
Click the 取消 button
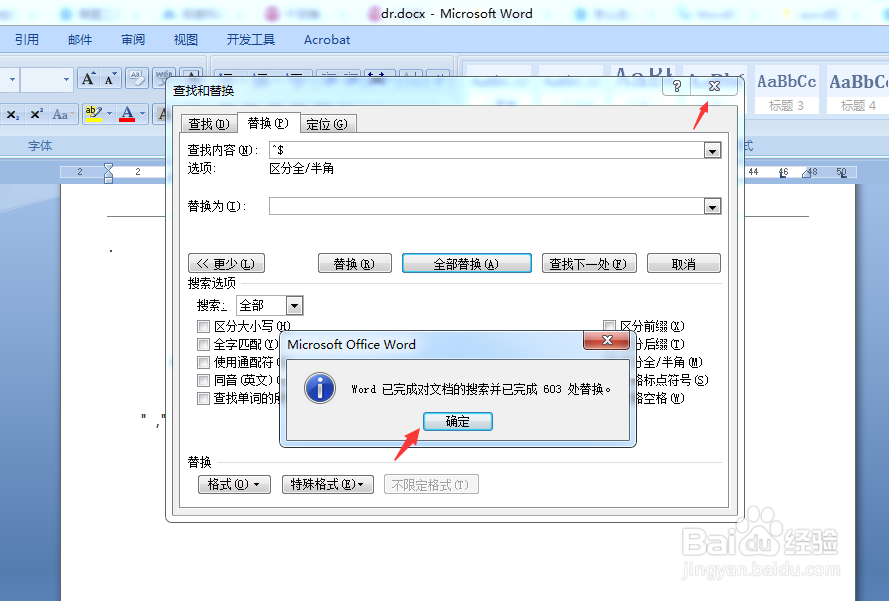point(684,264)
